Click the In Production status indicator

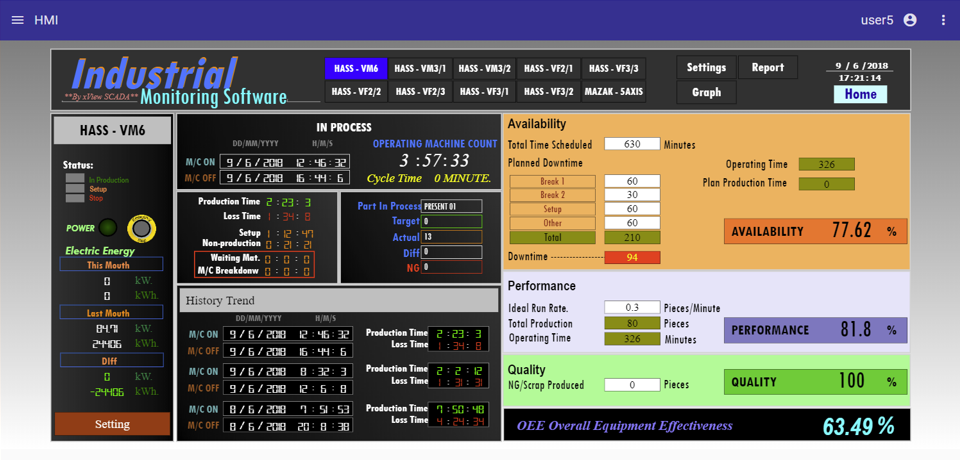pyautogui.click(x=75, y=179)
